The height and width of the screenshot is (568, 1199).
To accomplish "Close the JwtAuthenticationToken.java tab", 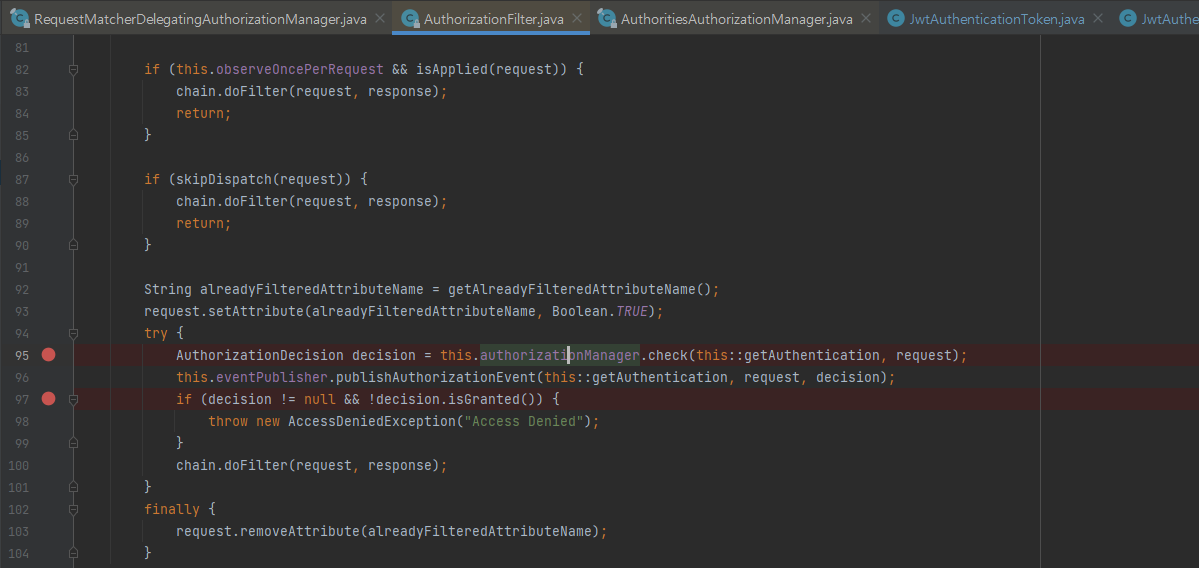I will tap(1098, 18).
